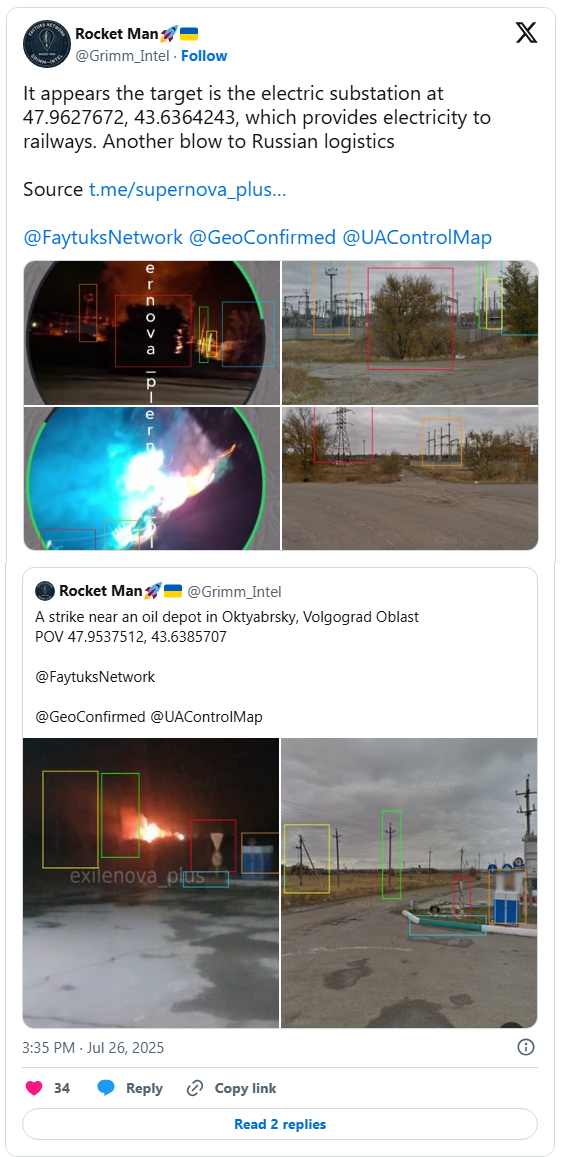Open quoted tweet's oil depot fire image
This screenshot has height=1157, width=564.
(151, 883)
